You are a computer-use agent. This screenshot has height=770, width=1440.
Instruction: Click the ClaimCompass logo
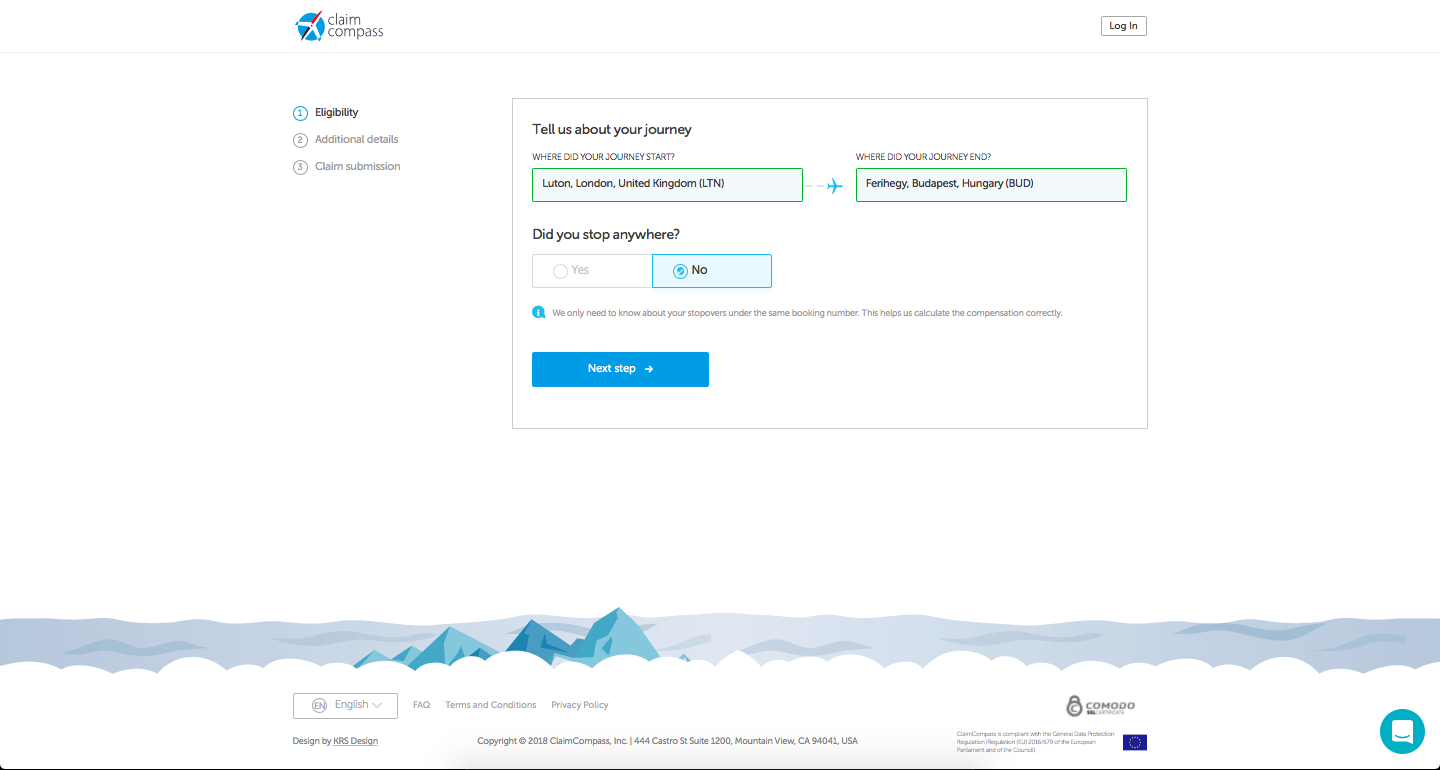coord(339,26)
